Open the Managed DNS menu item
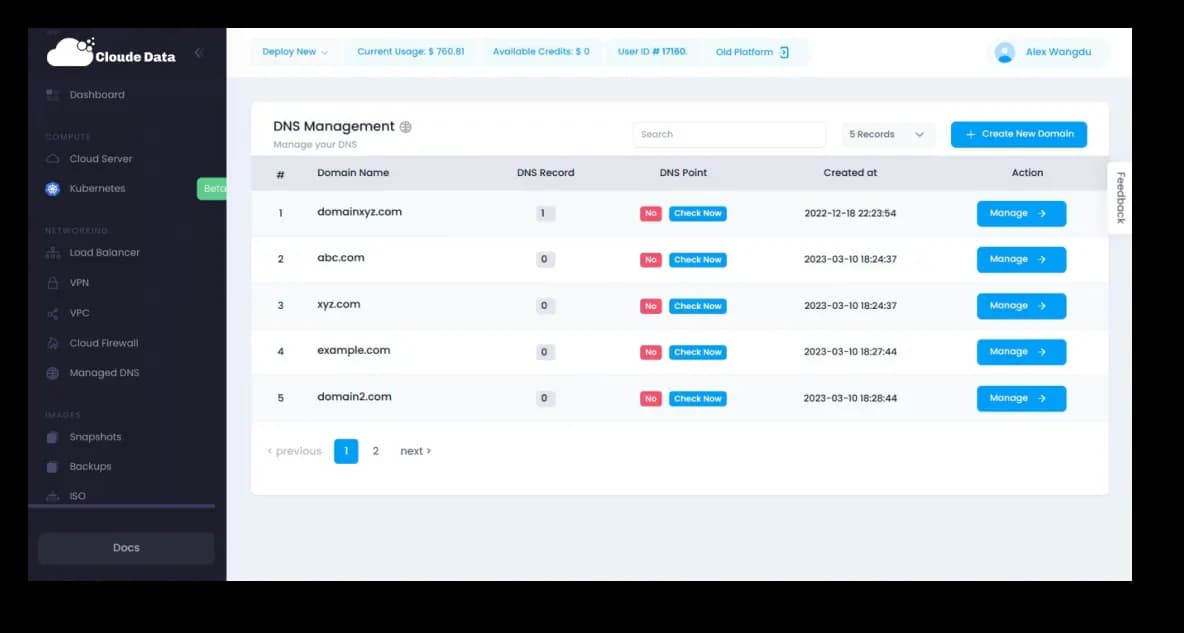This screenshot has height=633, width=1184. pos(104,373)
